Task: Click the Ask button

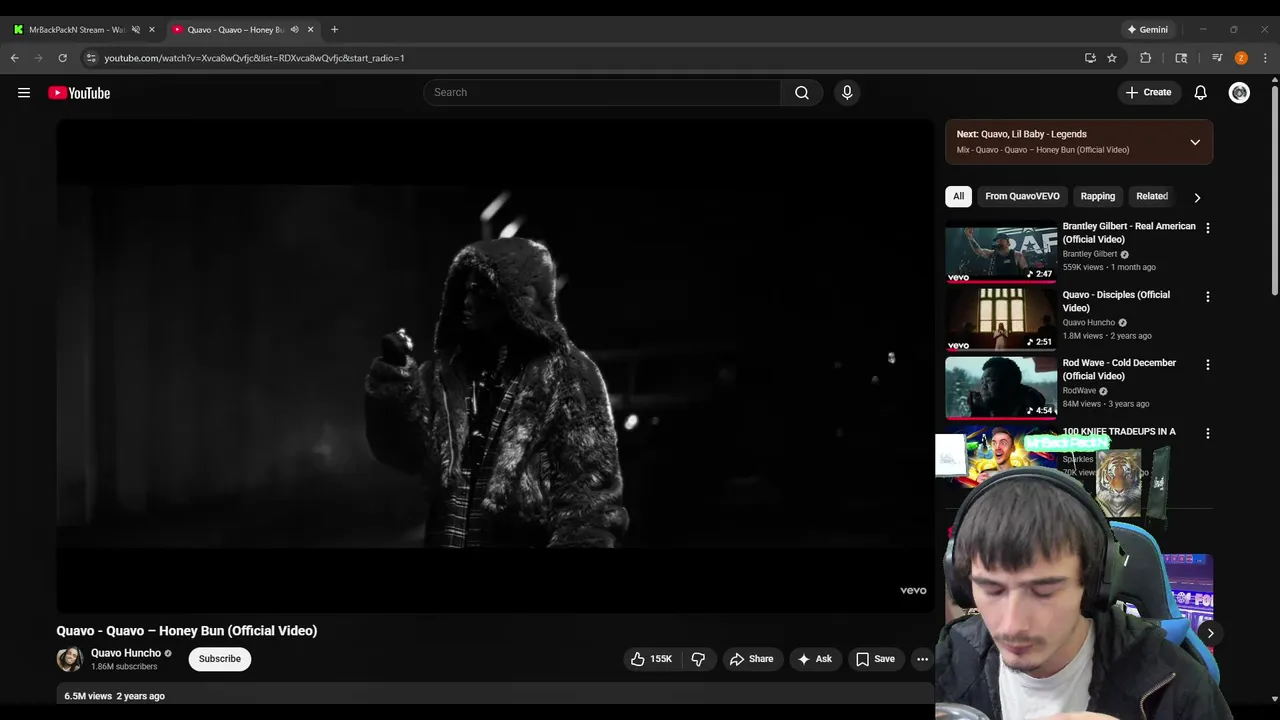Action: tap(814, 659)
